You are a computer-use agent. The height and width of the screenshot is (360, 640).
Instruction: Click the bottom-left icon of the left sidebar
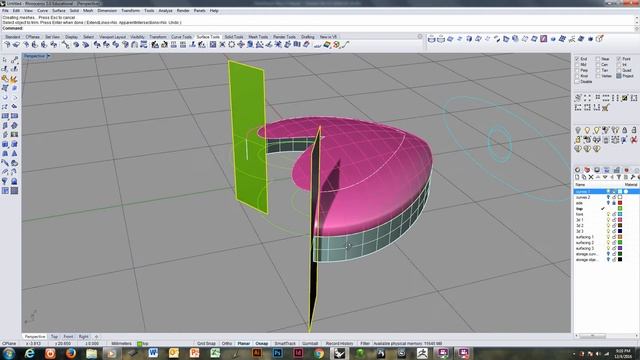[x=5, y=191]
